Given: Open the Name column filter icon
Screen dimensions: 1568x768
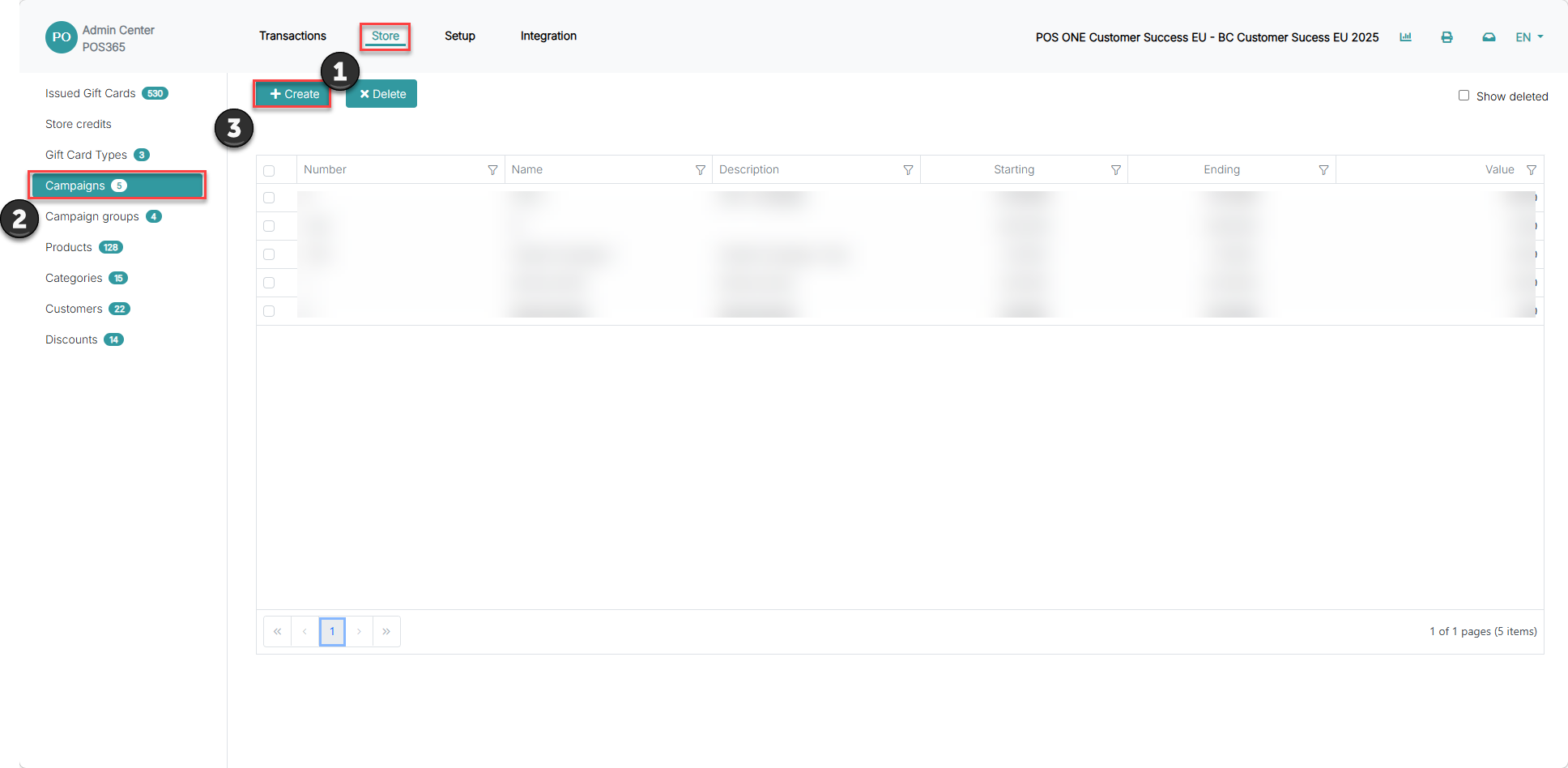Looking at the screenshot, I should click(701, 170).
